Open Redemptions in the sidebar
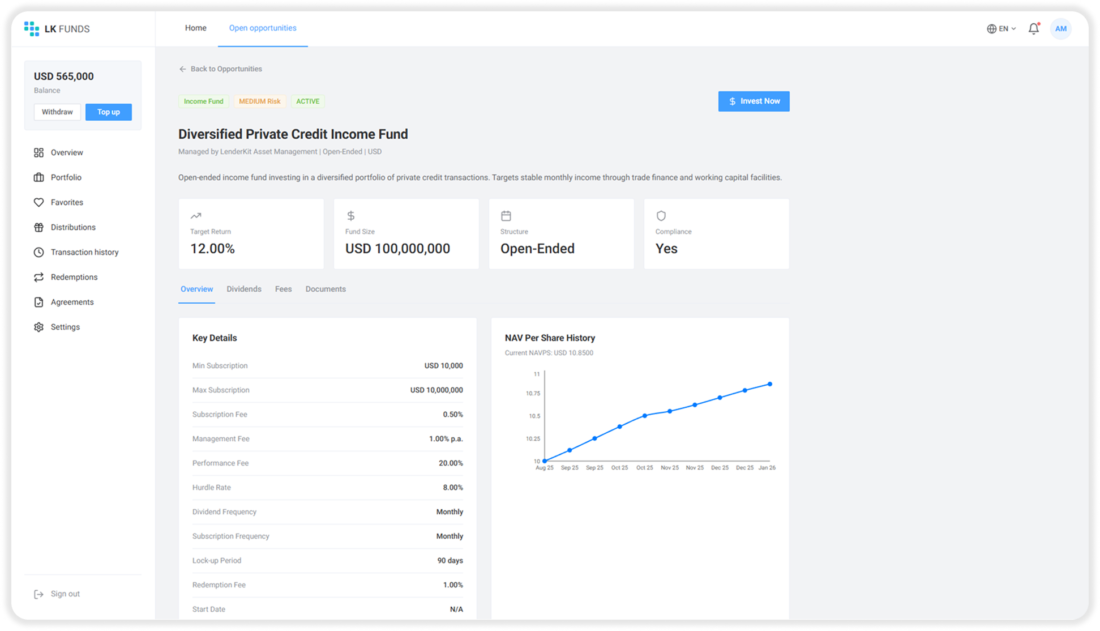The height and width of the screenshot is (631, 1100). (x=74, y=277)
